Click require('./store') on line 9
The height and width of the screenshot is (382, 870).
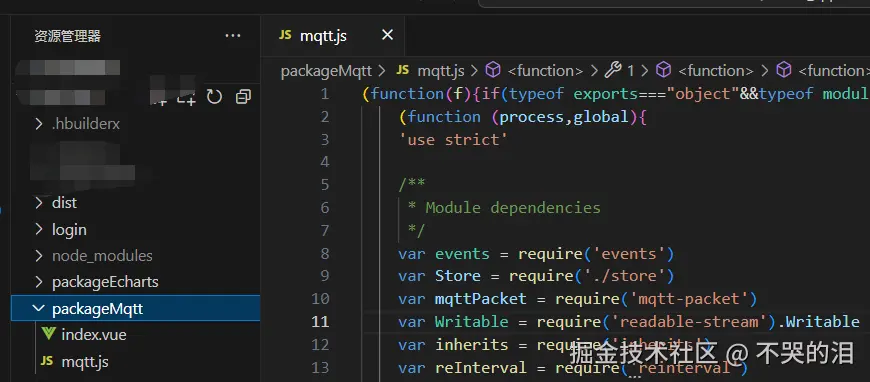point(591,276)
